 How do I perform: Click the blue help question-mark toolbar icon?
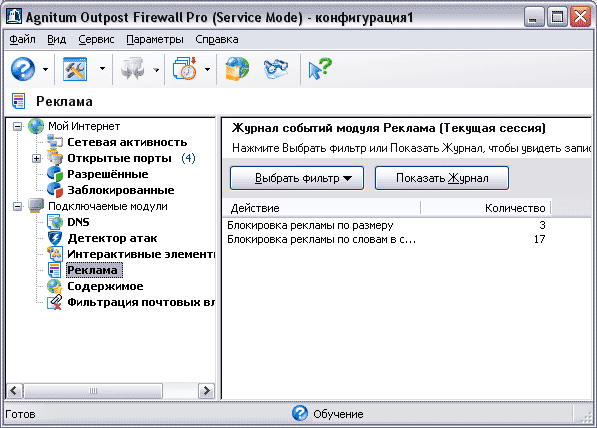point(23,69)
